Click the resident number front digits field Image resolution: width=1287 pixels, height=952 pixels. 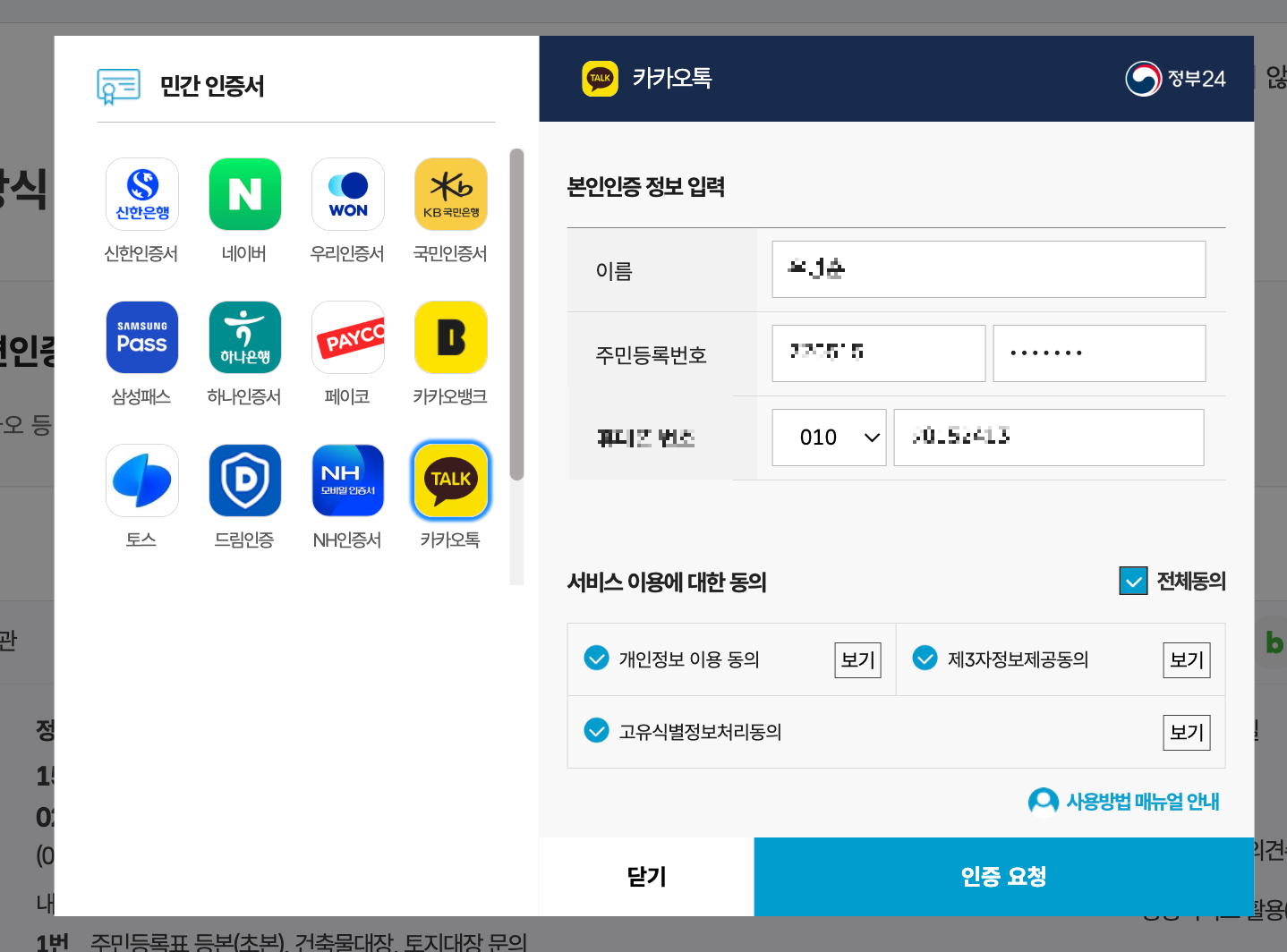pyautogui.click(x=879, y=353)
